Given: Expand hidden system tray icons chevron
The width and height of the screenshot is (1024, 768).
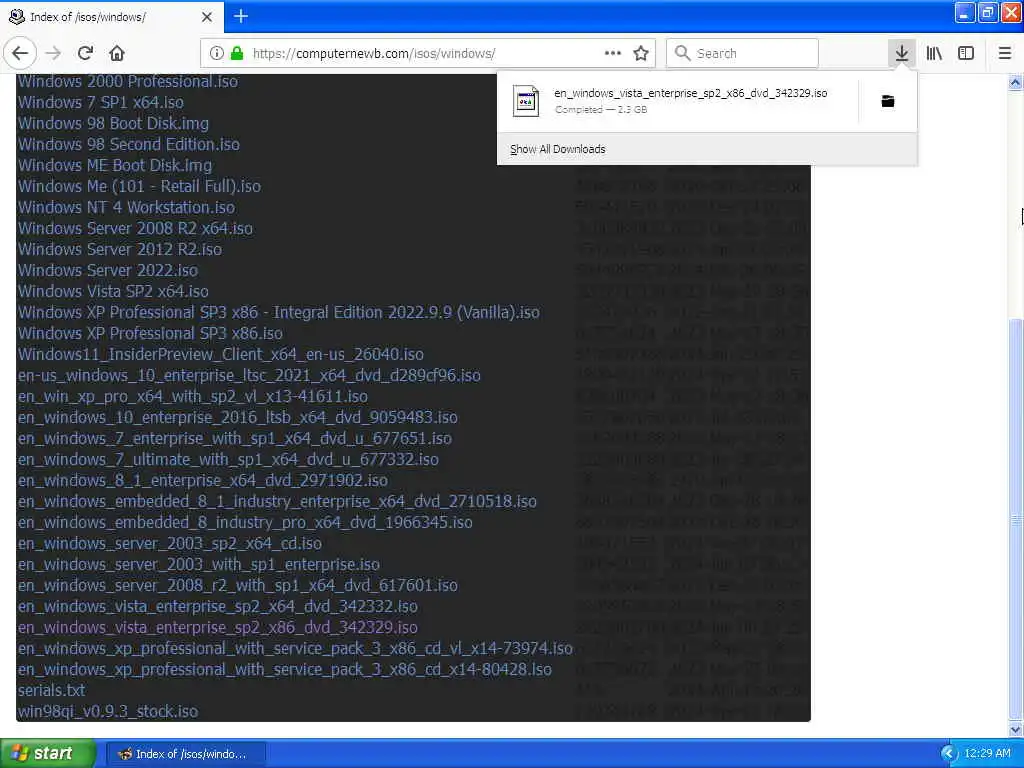Looking at the screenshot, I should click(949, 754).
